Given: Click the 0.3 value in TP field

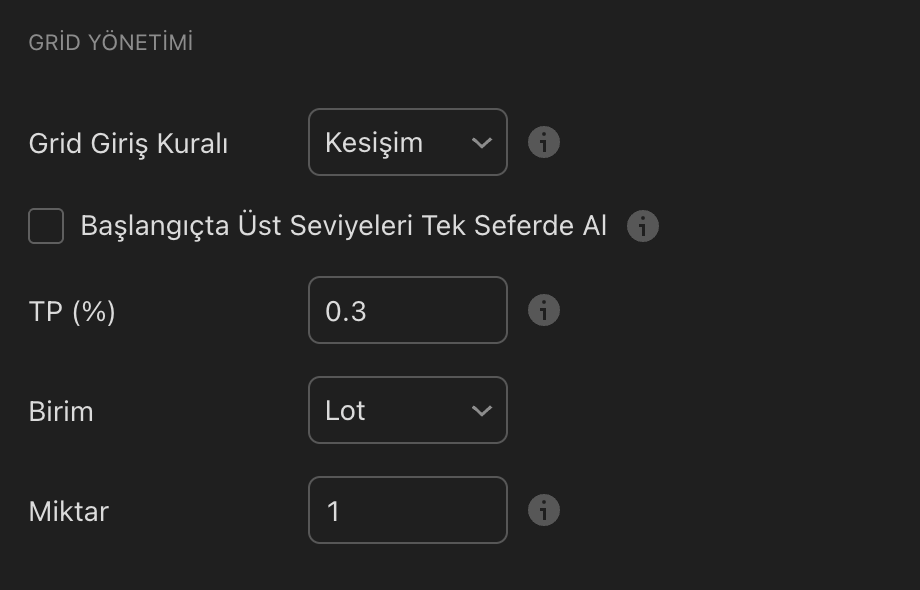Looking at the screenshot, I should 346,312.
